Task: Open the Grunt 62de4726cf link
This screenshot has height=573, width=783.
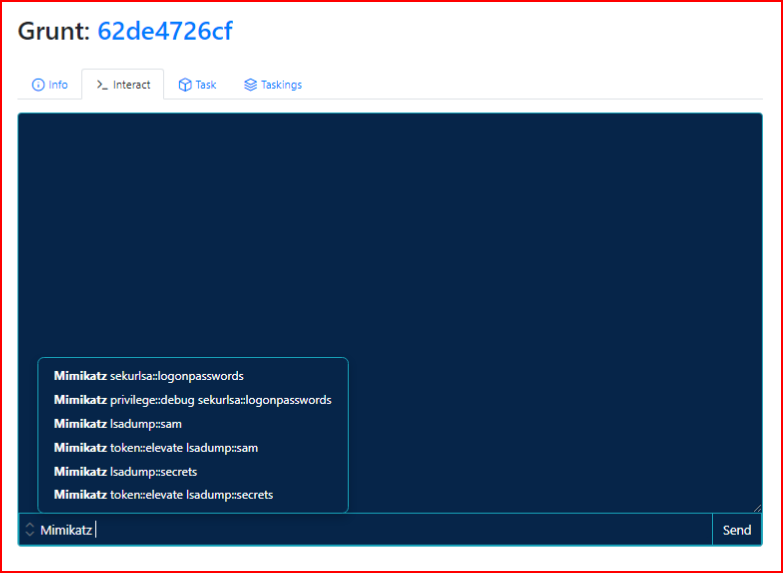Action: (165, 31)
